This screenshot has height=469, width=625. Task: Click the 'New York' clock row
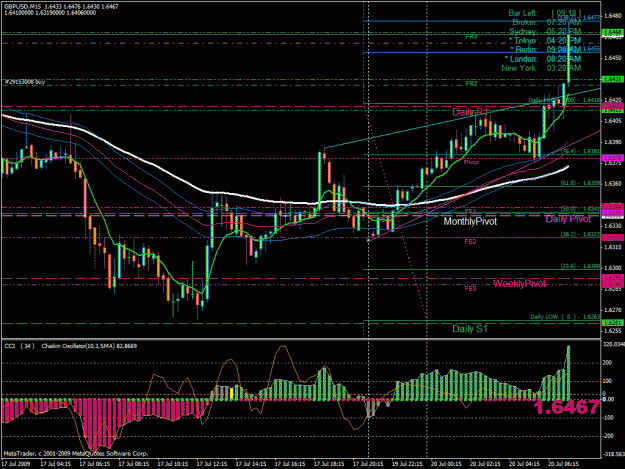pyautogui.click(x=541, y=68)
